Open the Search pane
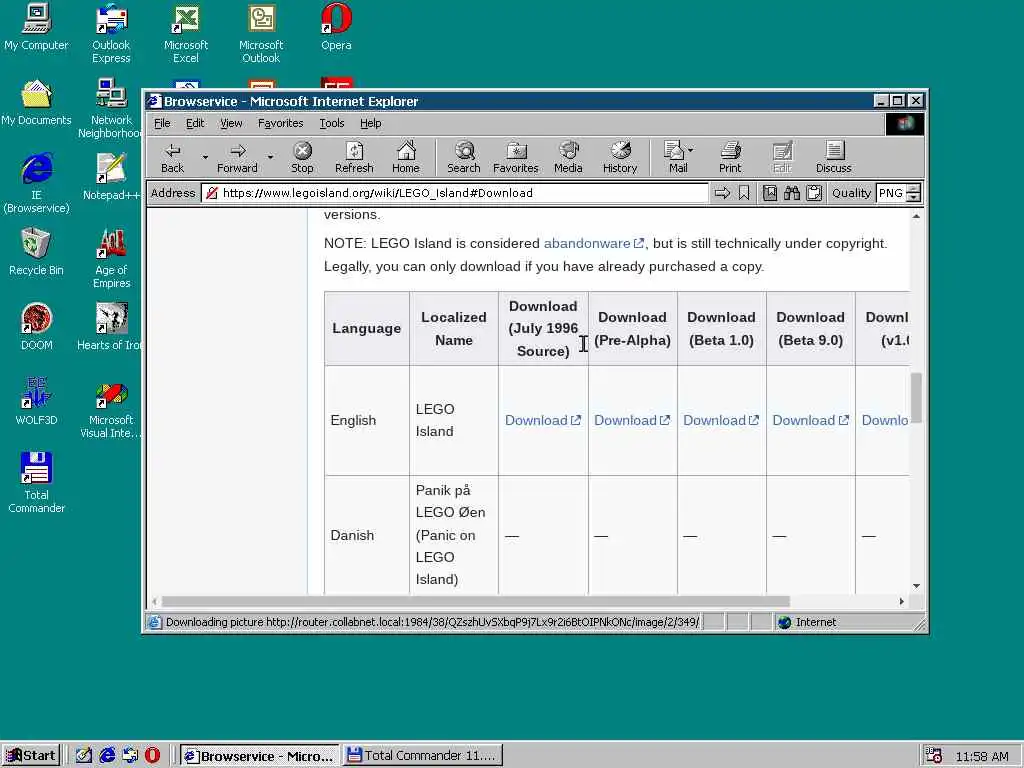Image resolution: width=1024 pixels, height=768 pixels. (464, 158)
